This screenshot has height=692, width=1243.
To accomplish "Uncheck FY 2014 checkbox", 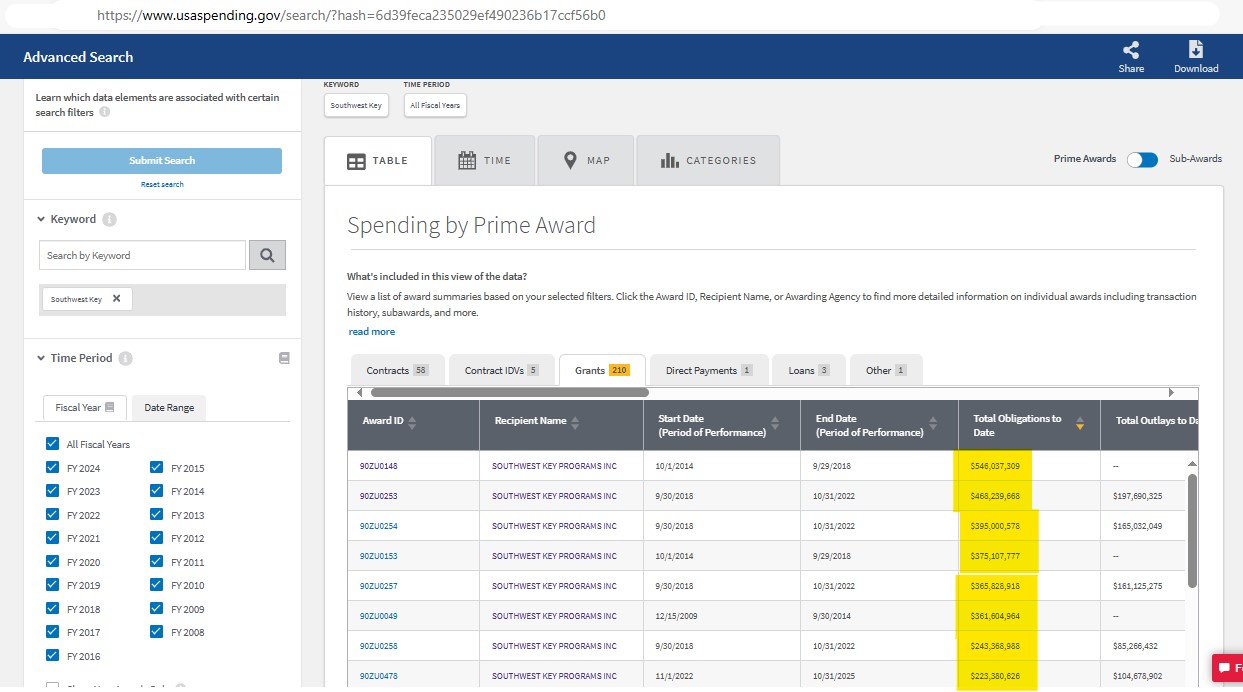I will click(157, 491).
